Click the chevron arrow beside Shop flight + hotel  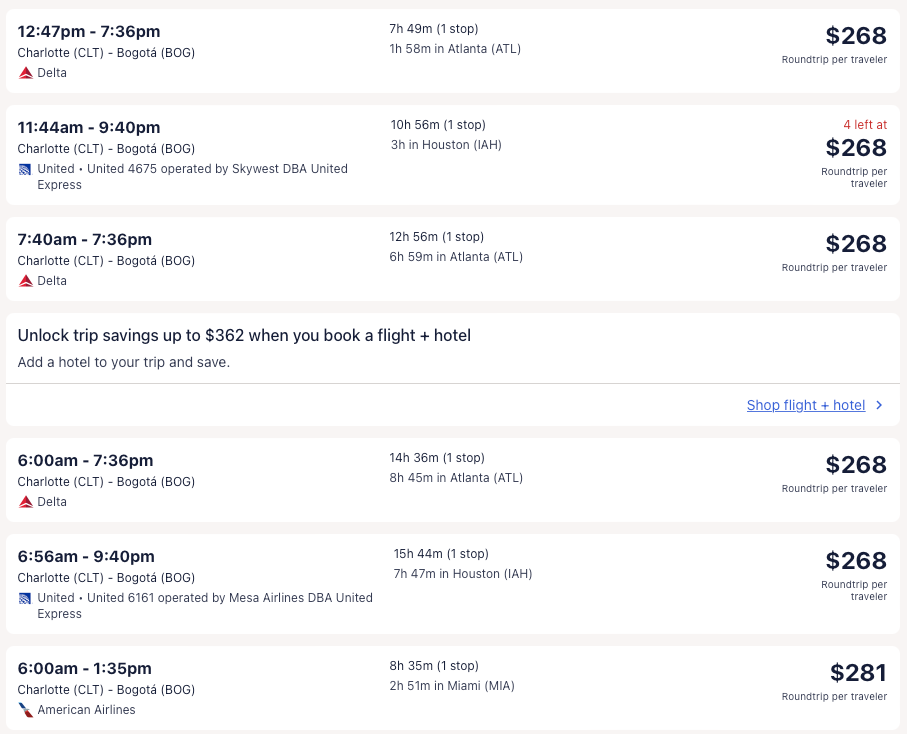tap(879, 405)
